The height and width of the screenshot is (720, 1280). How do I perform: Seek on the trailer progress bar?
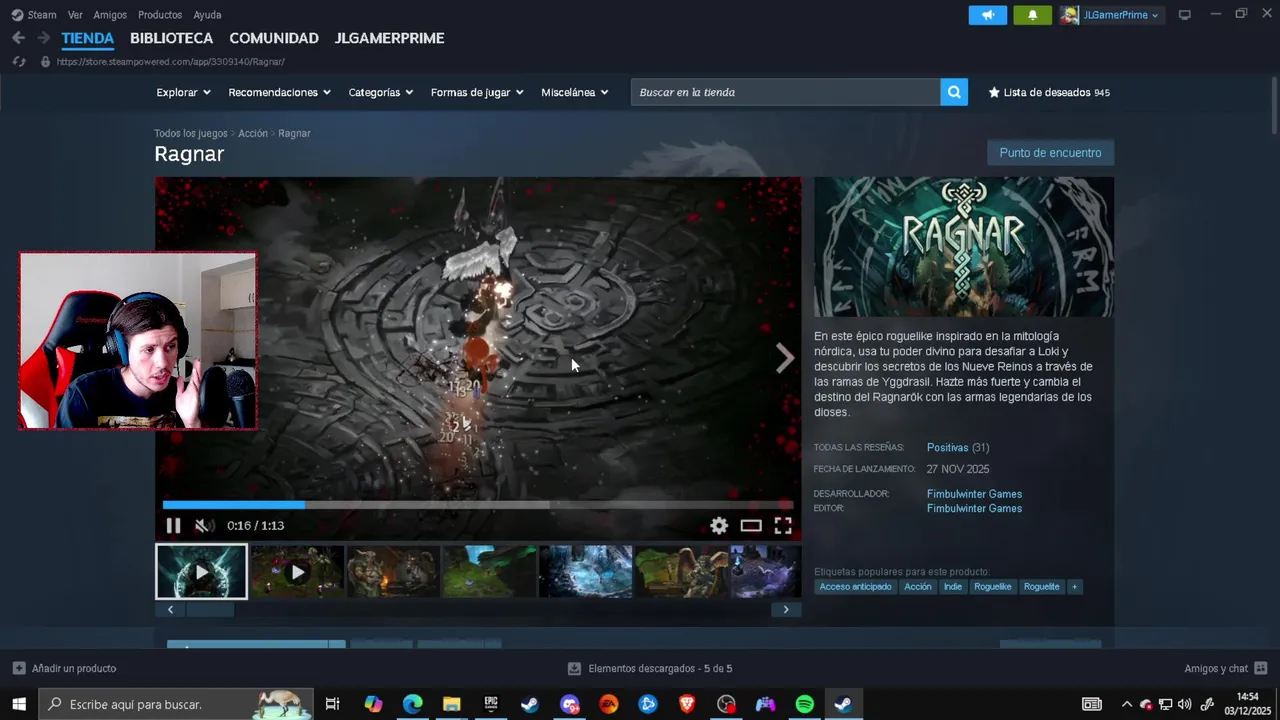click(x=478, y=505)
